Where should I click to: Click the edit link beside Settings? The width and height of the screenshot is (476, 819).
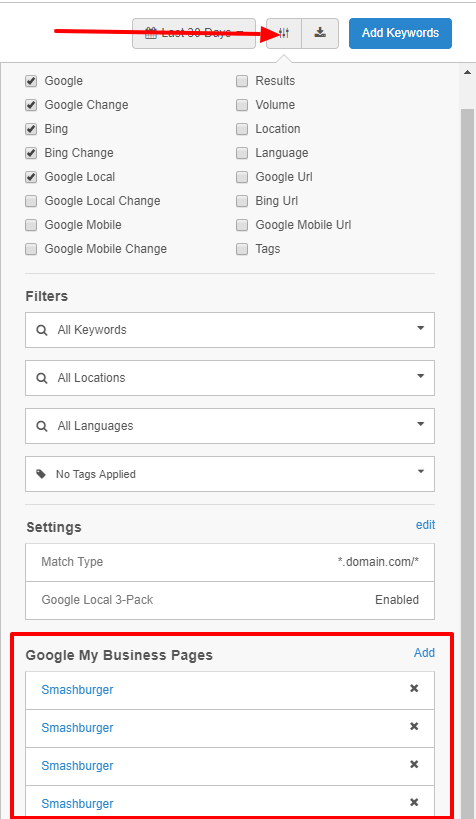(x=425, y=525)
